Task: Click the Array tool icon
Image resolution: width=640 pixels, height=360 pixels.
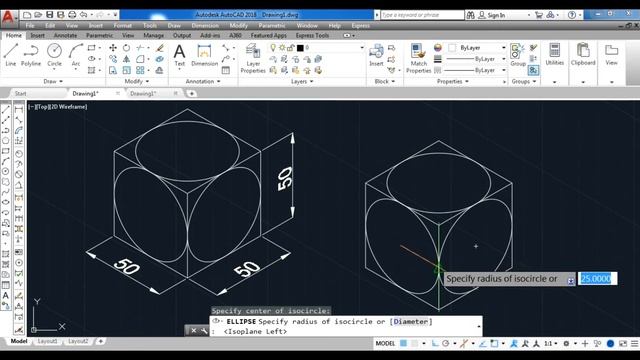Action: pyautogui.click(x=140, y=70)
